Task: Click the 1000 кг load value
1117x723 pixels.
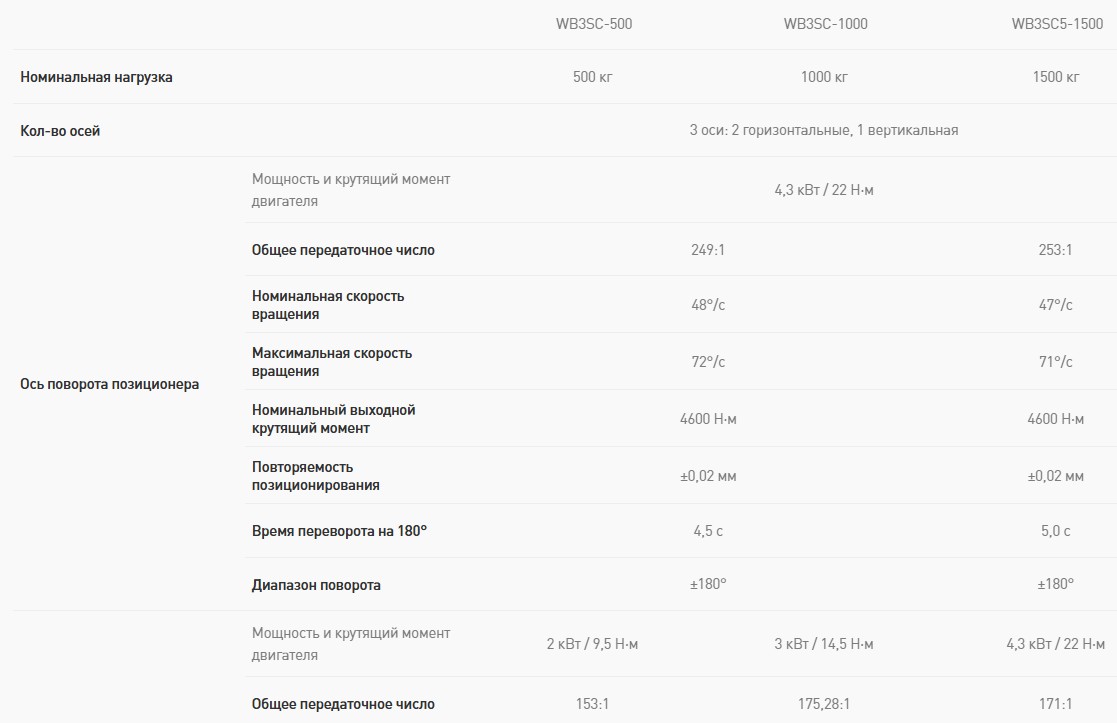Action: point(825,77)
